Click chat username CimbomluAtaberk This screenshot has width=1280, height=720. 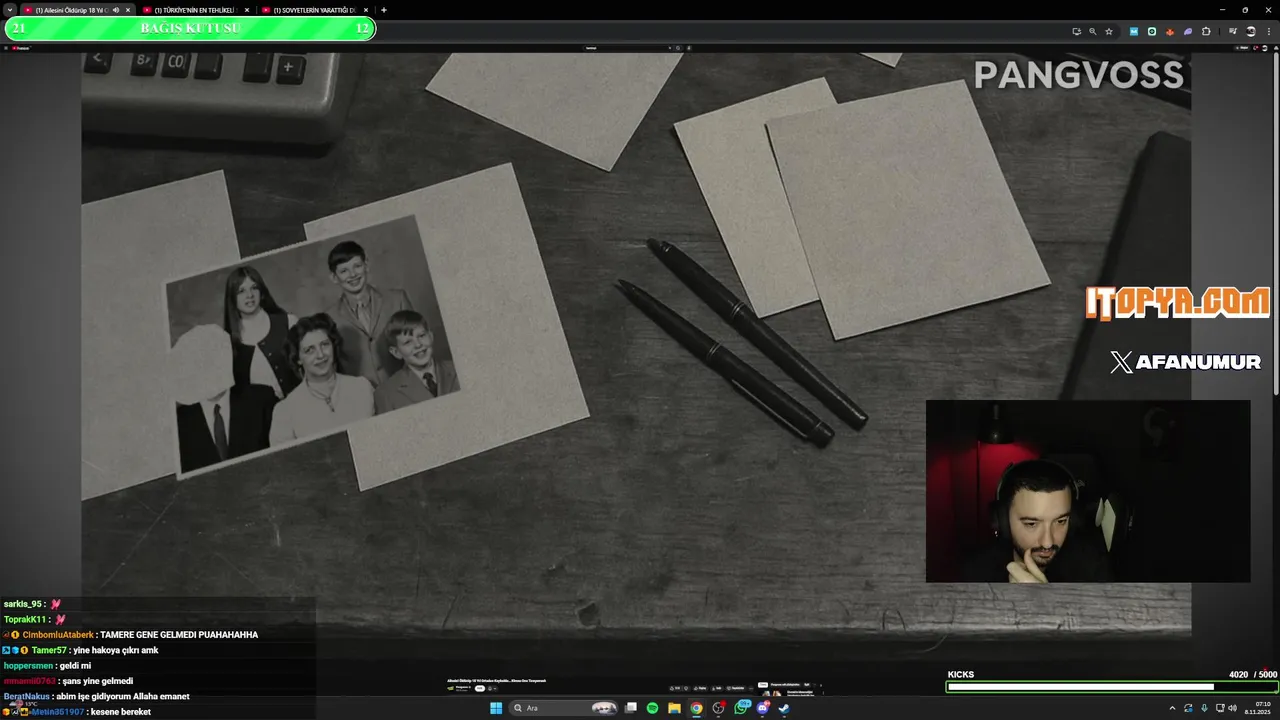(x=58, y=635)
